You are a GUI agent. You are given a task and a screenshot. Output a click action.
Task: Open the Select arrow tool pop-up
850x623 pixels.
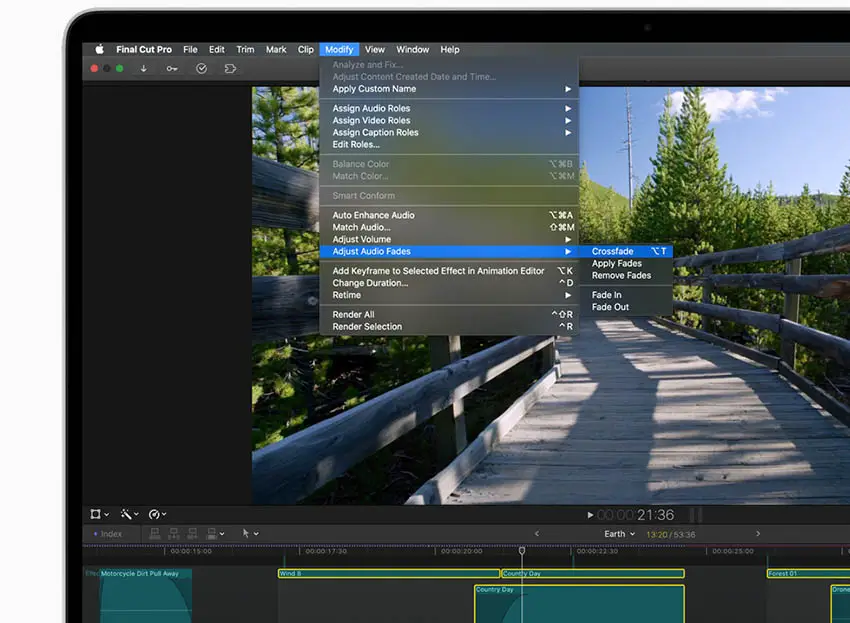coord(250,534)
